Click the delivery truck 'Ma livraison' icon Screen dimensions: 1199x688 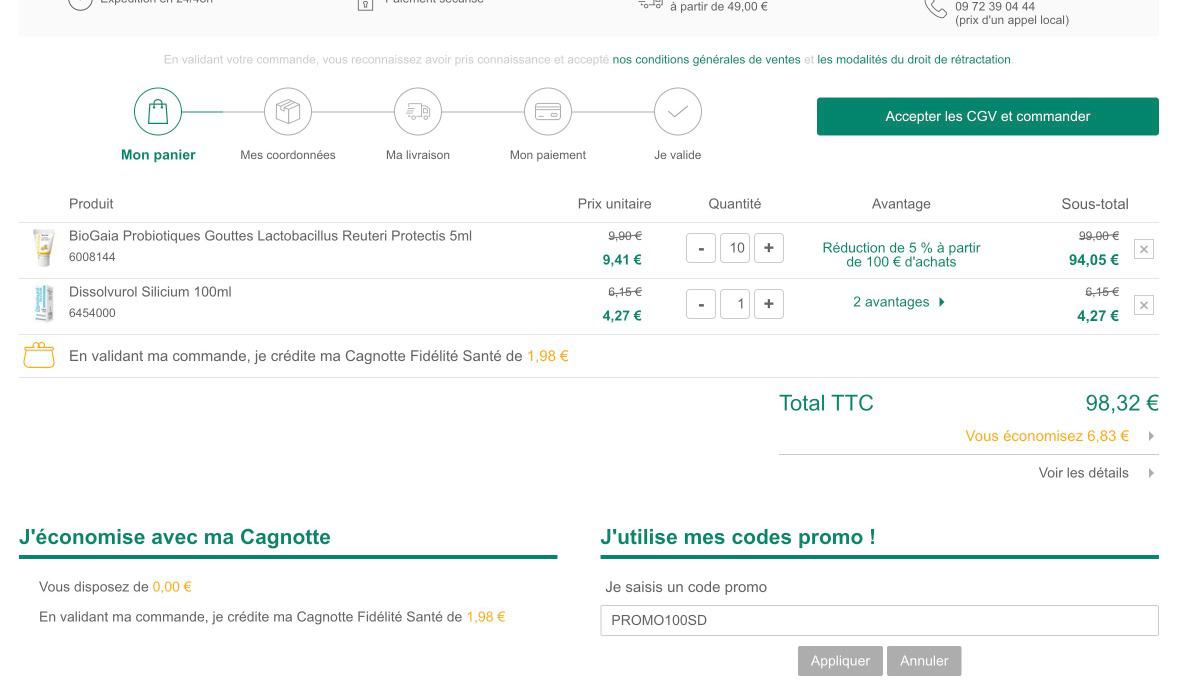(x=418, y=112)
